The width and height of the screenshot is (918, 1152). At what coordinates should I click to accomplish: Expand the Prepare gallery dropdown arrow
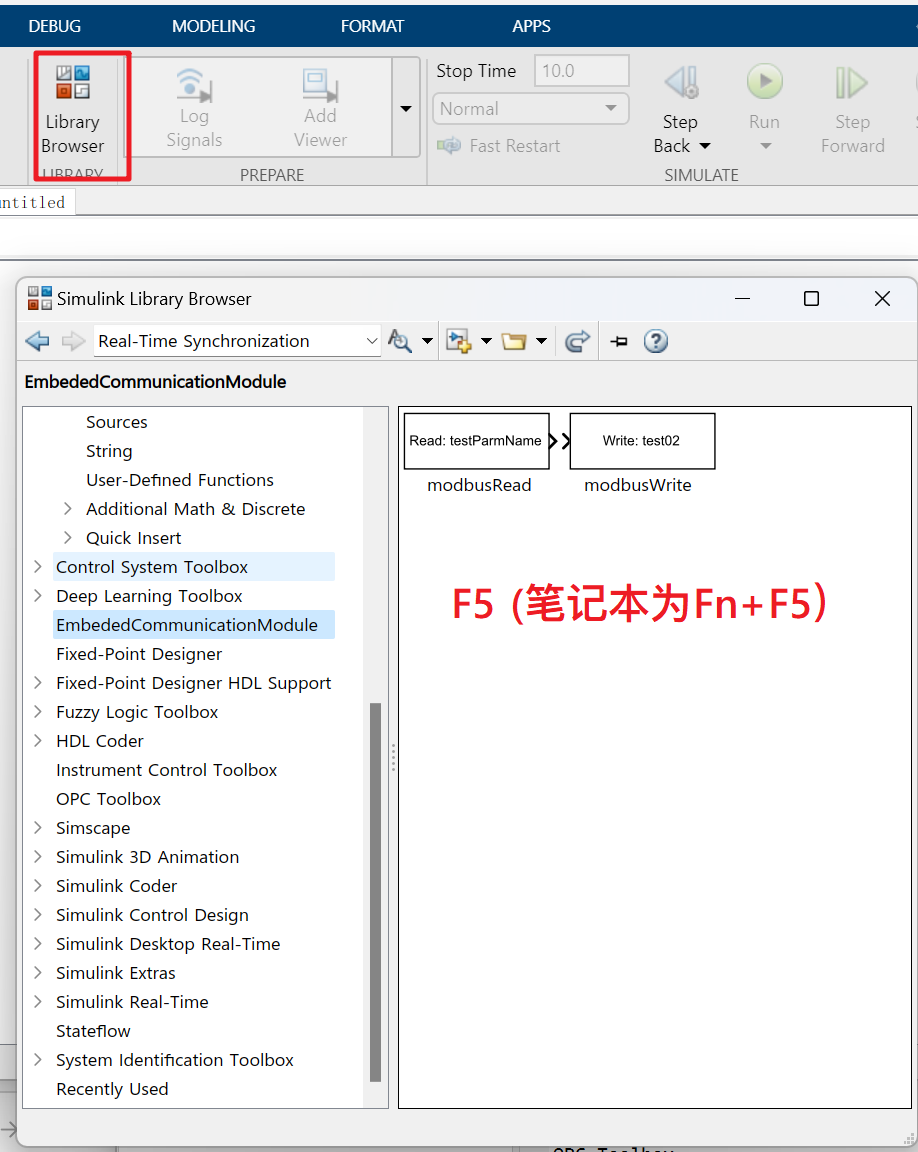[x=405, y=108]
